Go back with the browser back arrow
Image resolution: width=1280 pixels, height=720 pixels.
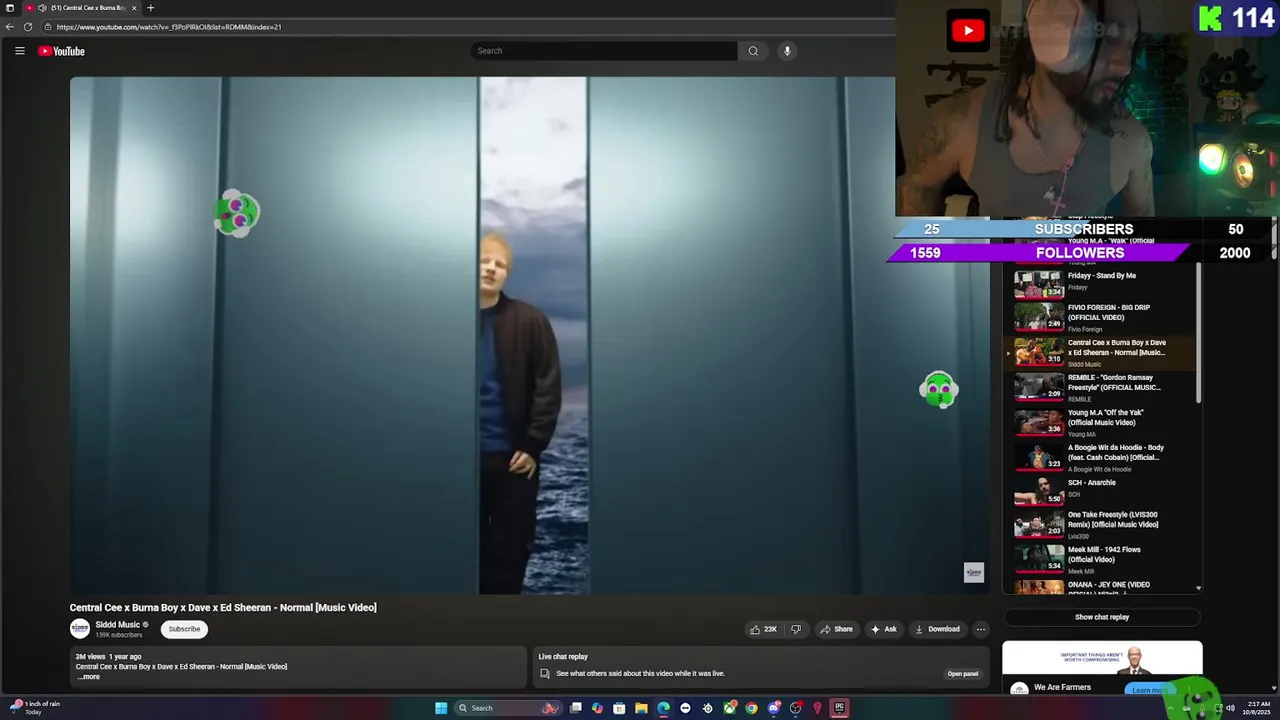pos(10,27)
